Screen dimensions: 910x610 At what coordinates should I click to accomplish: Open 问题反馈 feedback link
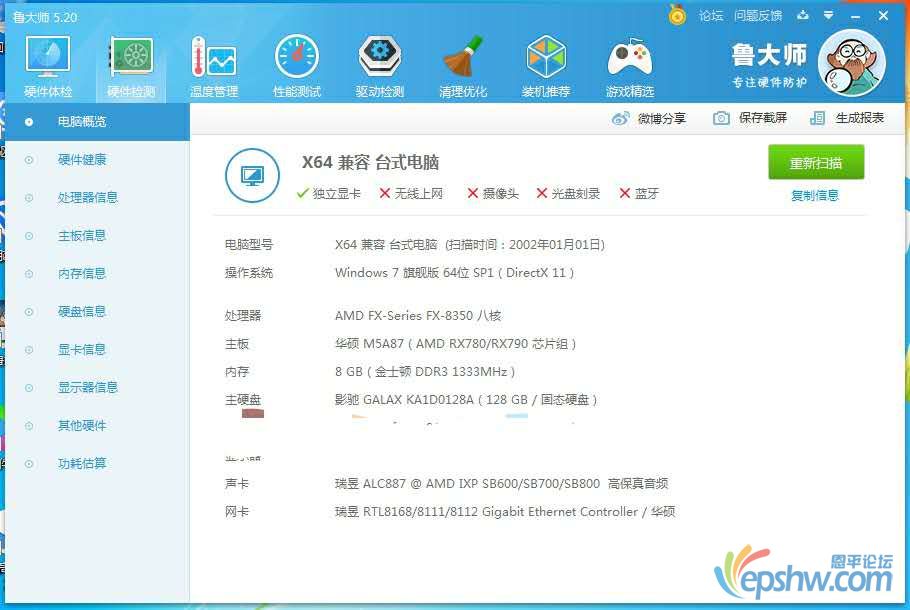(x=758, y=16)
